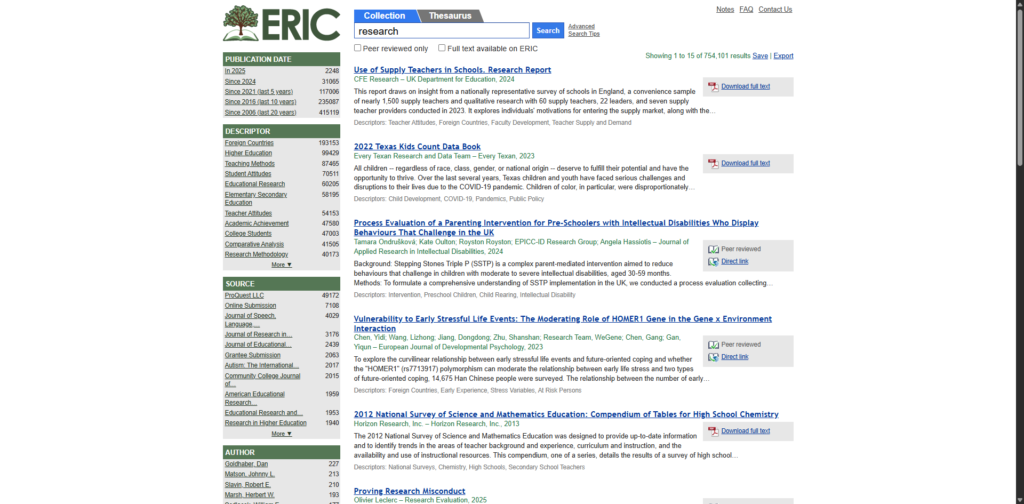Filter by Since 2024

(x=240, y=82)
